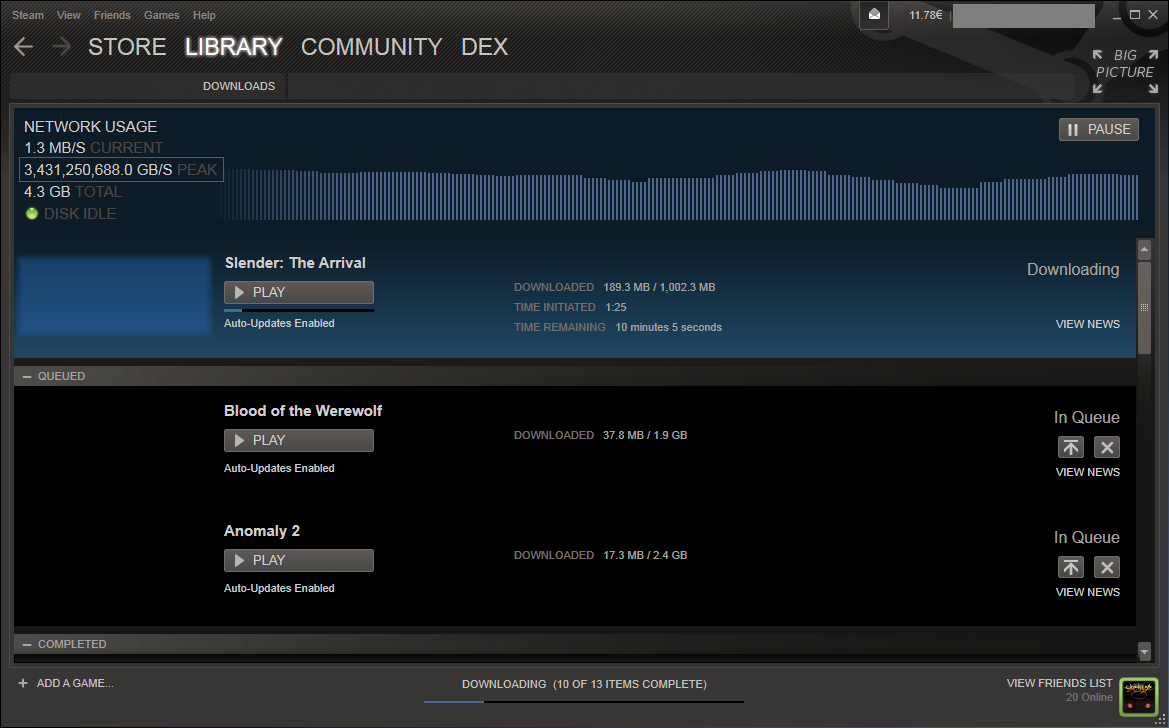Switch to the STORE tab

(127, 47)
